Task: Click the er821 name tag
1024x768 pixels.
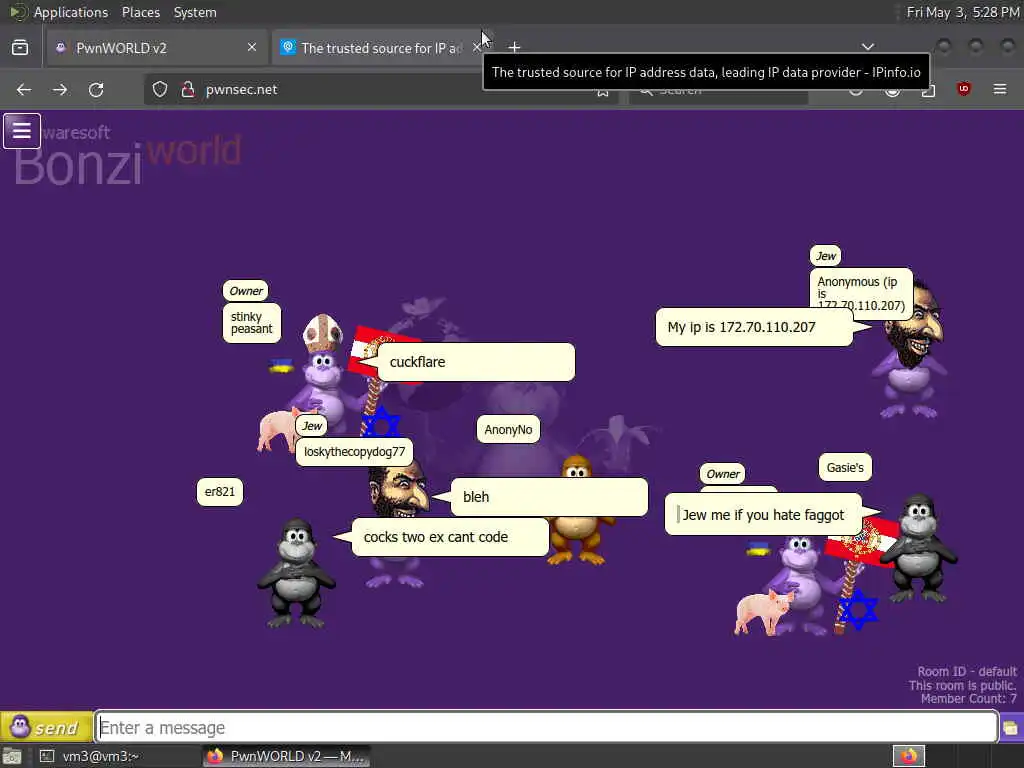Action: pyautogui.click(x=219, y=492)
